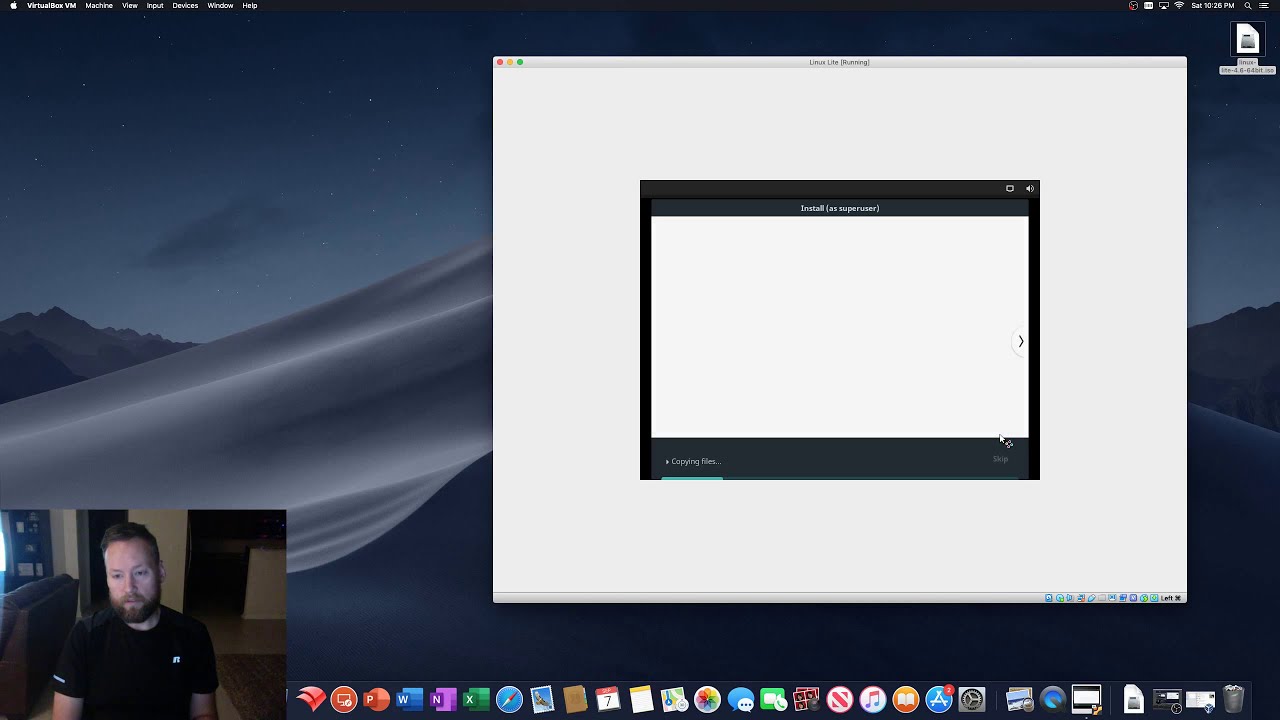This screenshot has width=1280, height=720.
Task: Click the date and time Sat 10:26 PM
Action: 1213,6
